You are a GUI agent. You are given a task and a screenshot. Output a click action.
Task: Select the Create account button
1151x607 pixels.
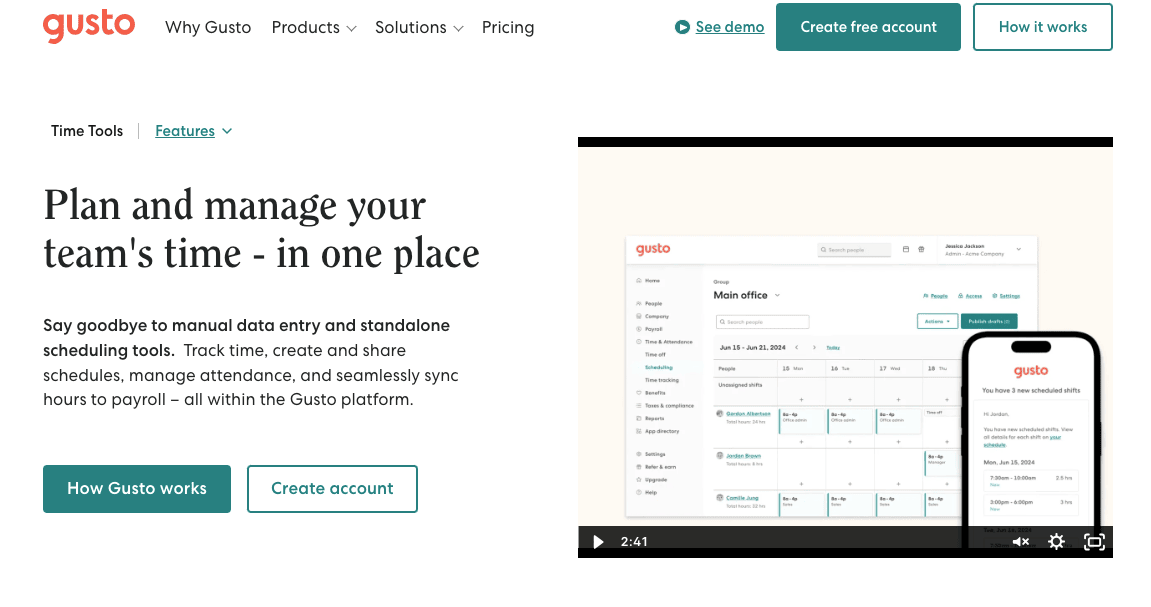pyautogui.click(x=332, y=489)
